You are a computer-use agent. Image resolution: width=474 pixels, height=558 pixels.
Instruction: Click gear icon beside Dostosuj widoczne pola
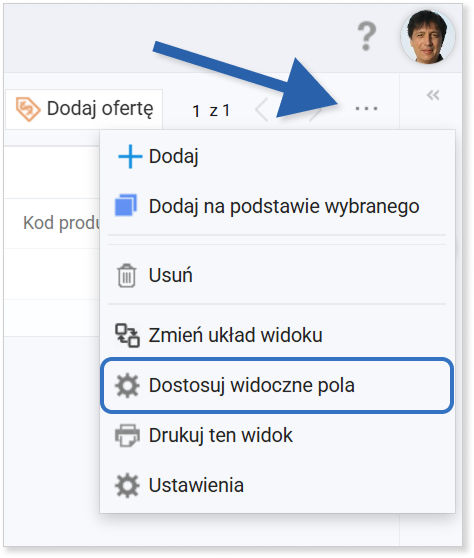(x=127, y=385)
